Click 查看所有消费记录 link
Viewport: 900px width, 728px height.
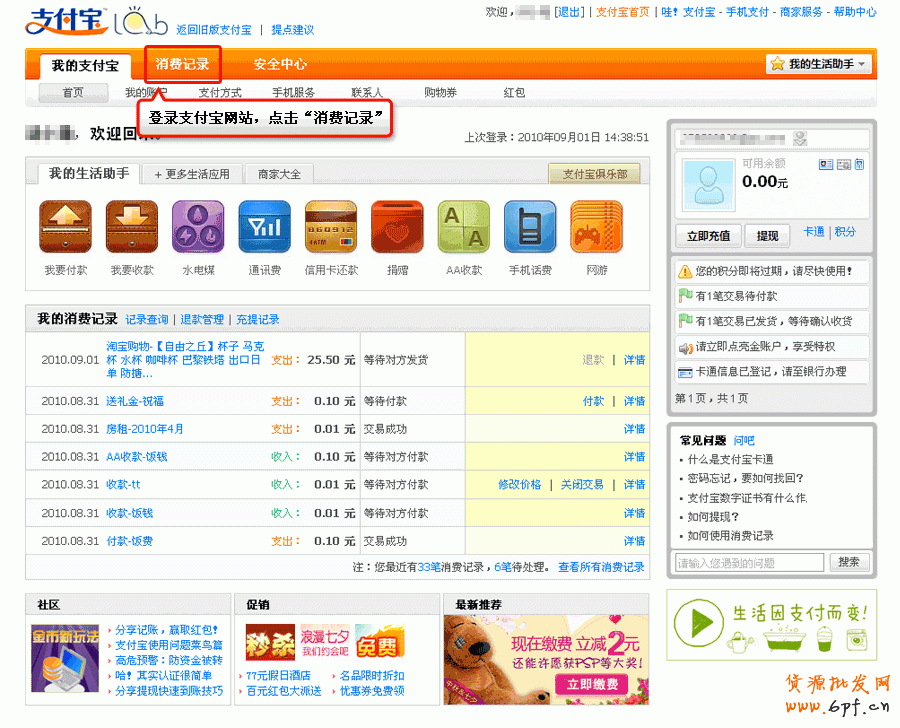coord(600,567)
